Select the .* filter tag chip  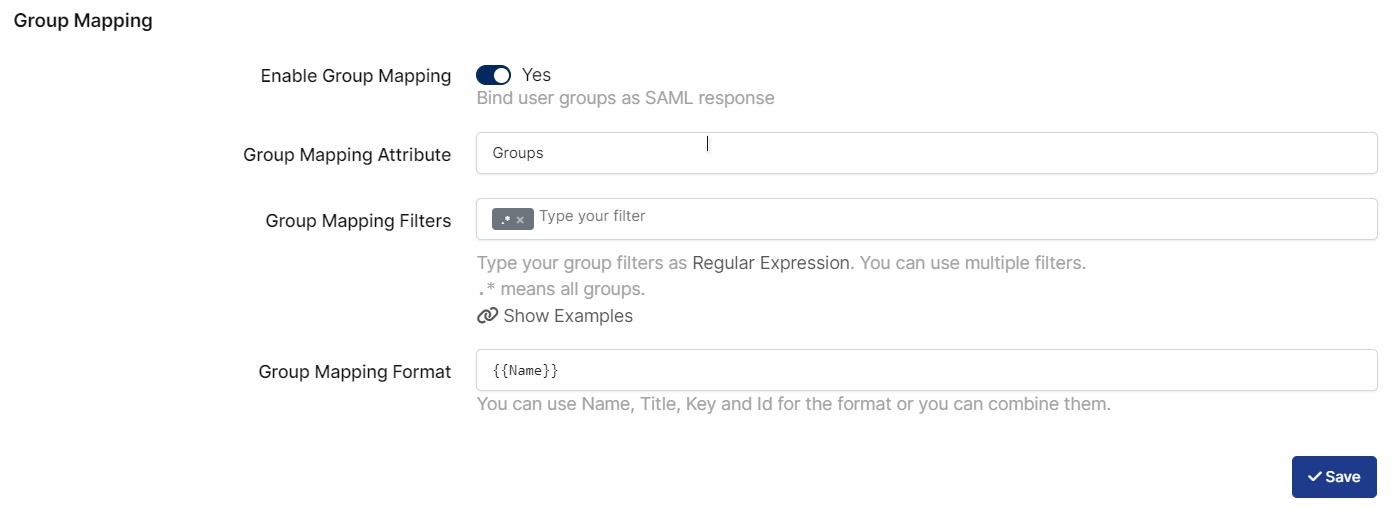coord(506,219)
